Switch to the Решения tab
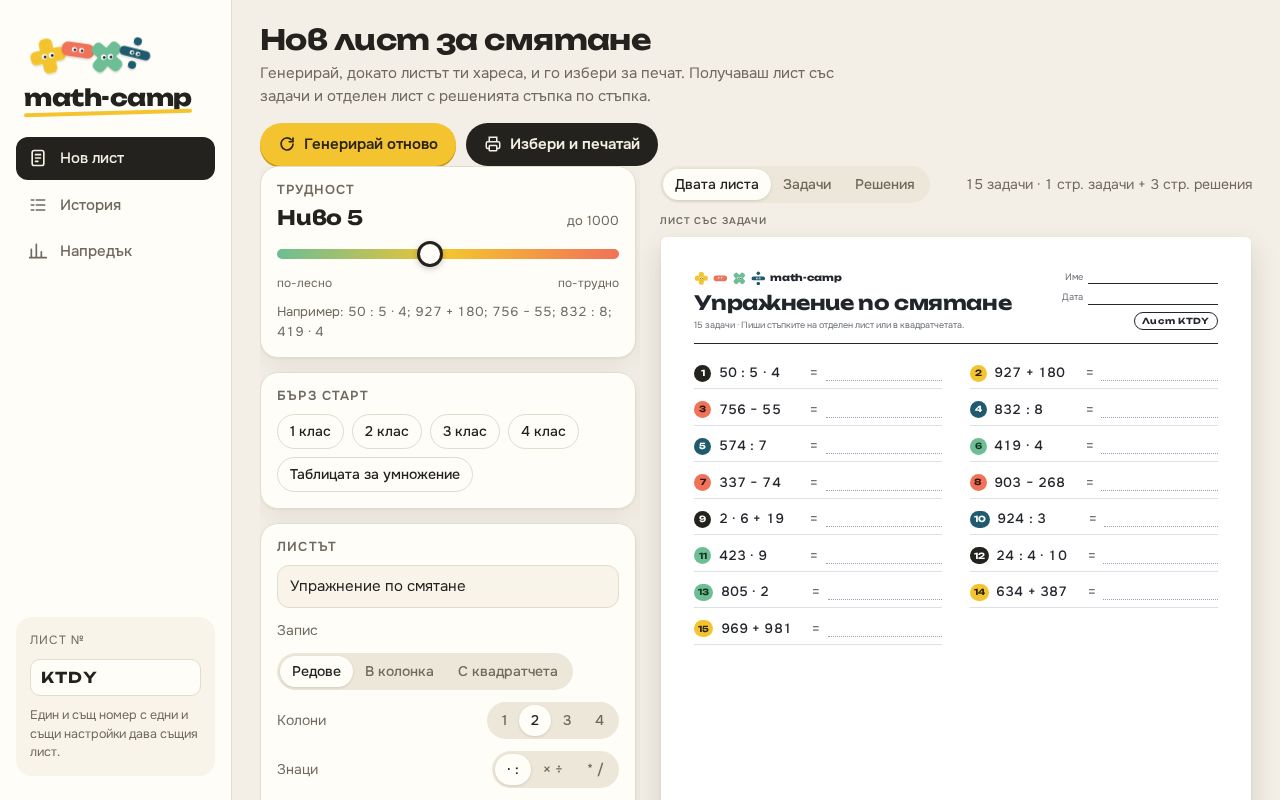The image size is (1280, 800). (x=885, y=184)
